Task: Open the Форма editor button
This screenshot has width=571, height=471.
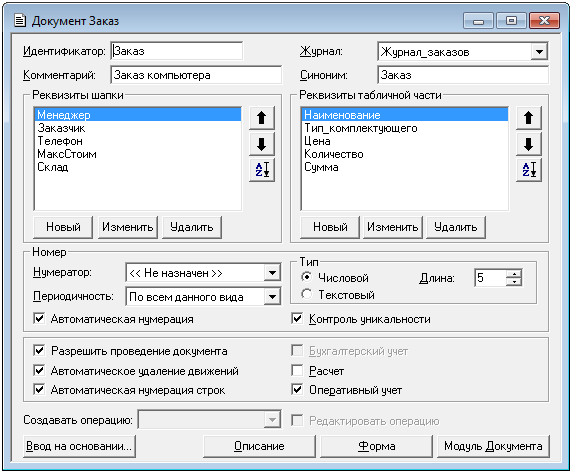Action: tap(377, 446)
